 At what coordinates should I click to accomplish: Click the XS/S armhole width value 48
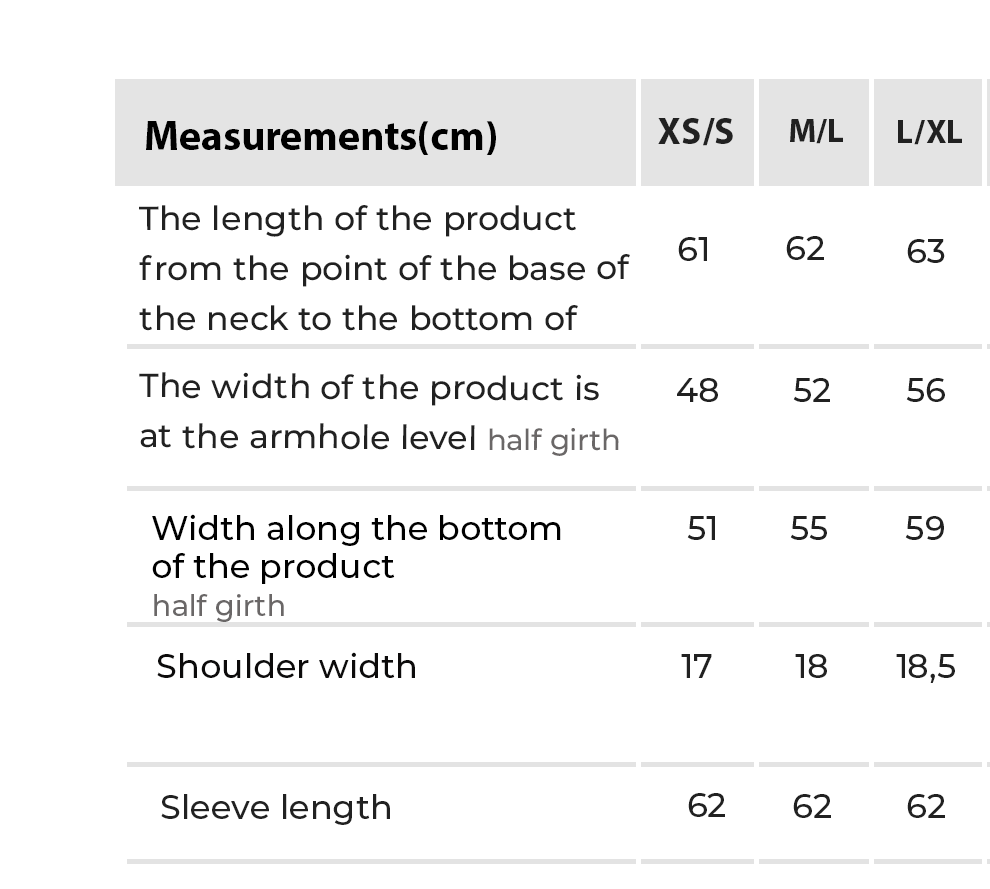(x=697, y=390)
